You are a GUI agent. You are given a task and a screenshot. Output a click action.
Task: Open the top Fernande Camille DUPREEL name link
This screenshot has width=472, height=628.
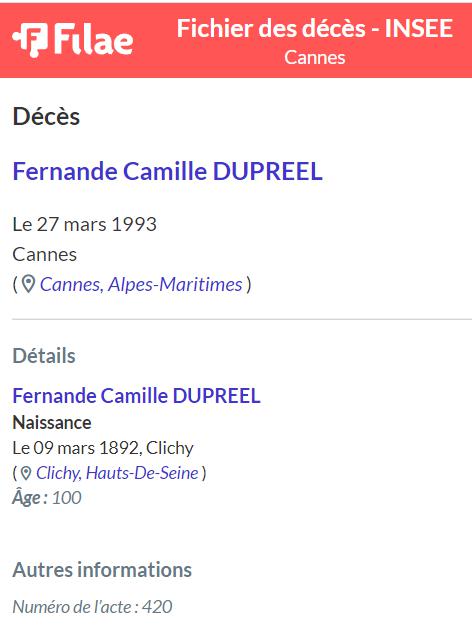(x=167, y=171)
